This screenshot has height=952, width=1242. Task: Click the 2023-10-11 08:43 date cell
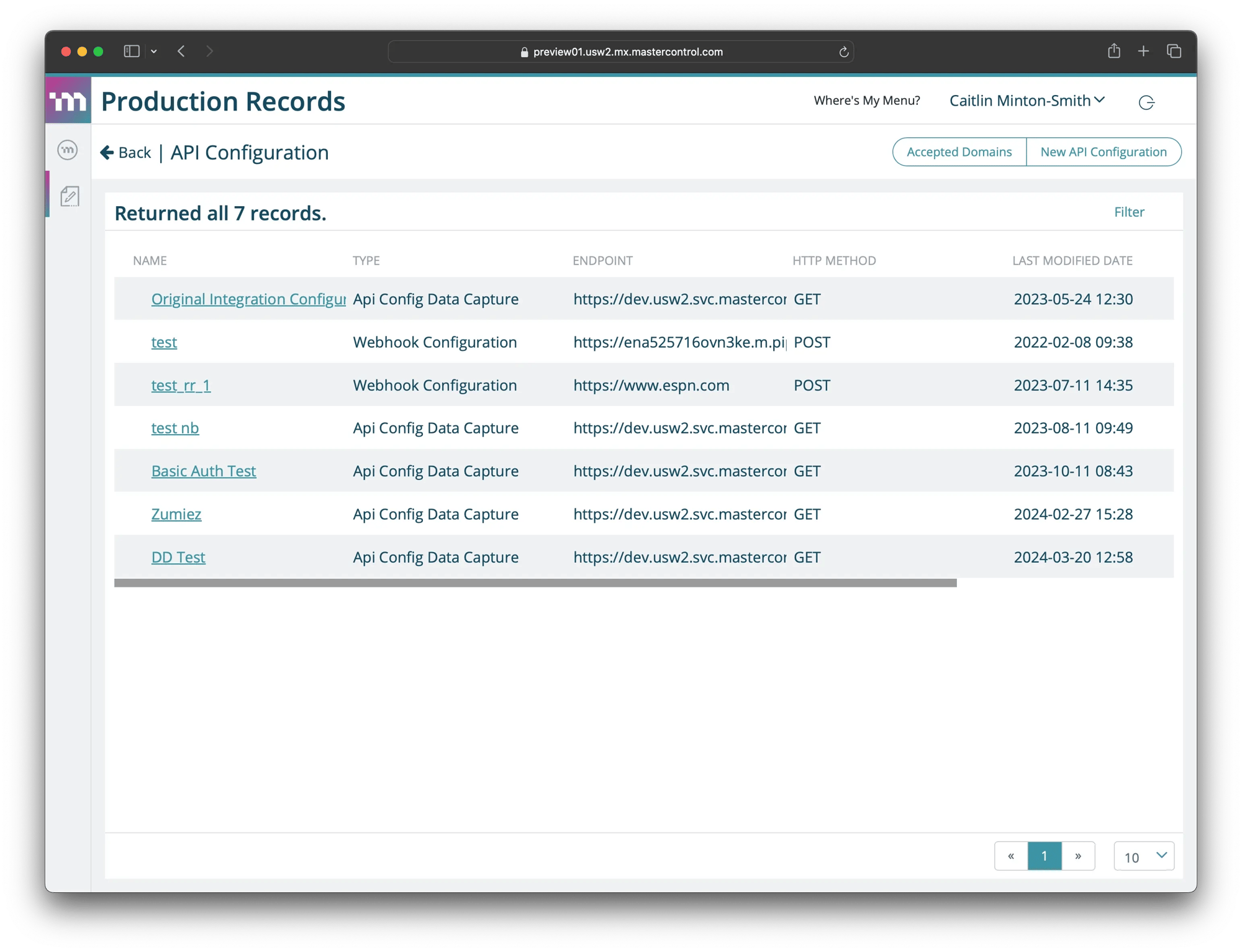click(1073, 471)
